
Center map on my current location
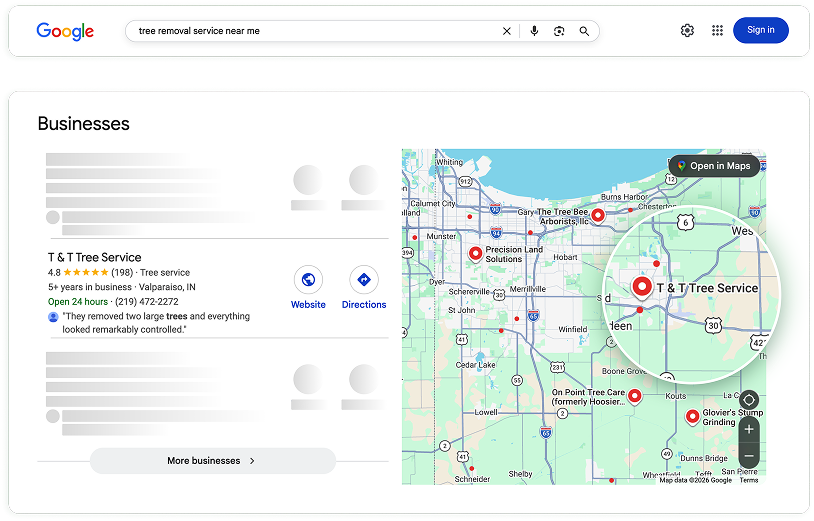(749, 401)
